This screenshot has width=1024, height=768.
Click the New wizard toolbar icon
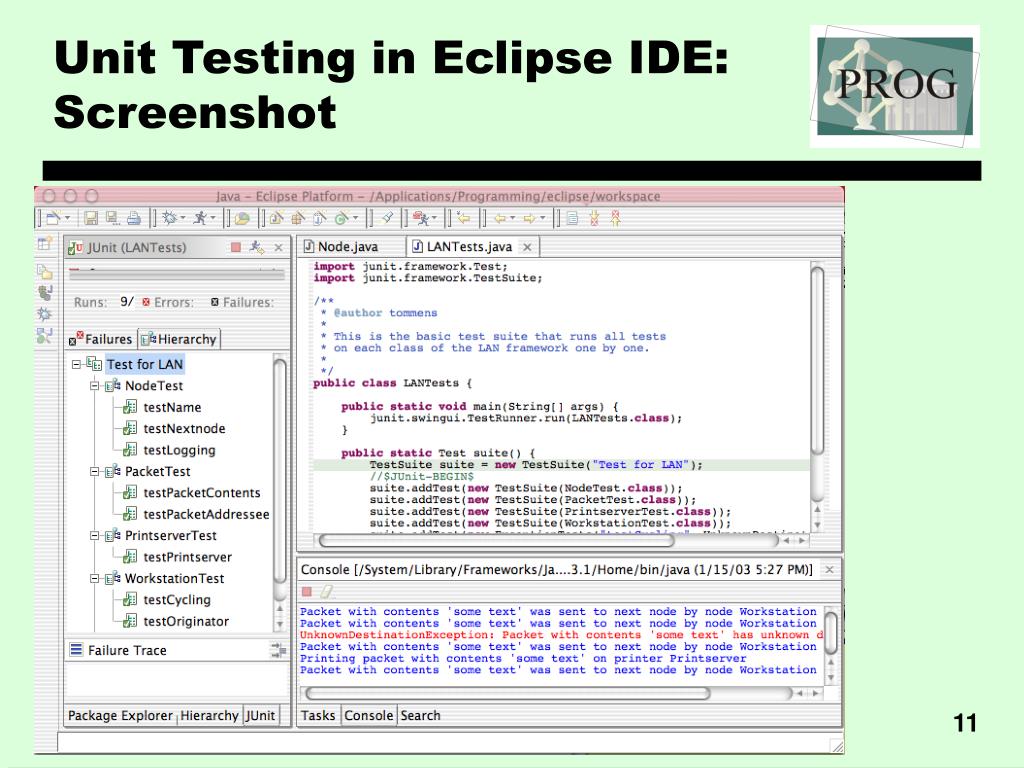54,218
